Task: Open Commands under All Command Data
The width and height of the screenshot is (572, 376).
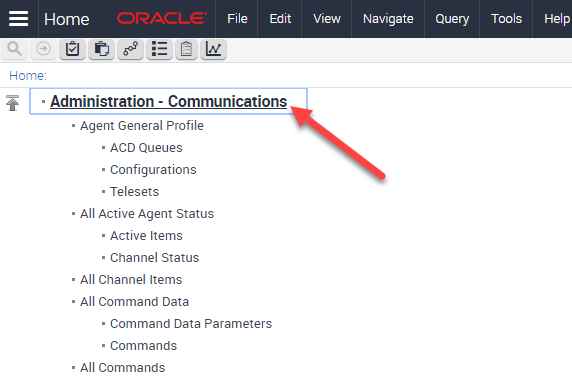Action: click(x=143, y=346)
